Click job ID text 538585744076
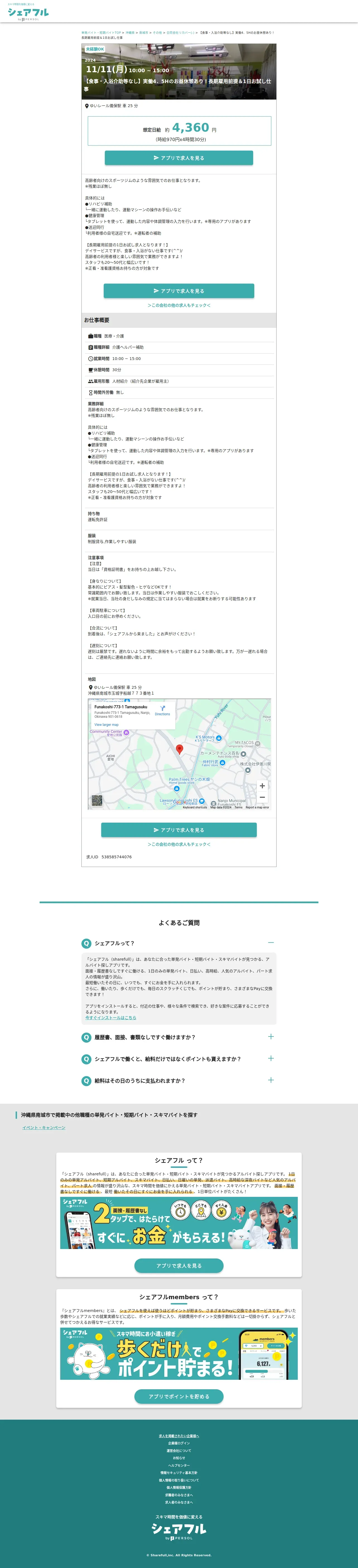The image size is (358, 1568). click(x=116, y=857)
